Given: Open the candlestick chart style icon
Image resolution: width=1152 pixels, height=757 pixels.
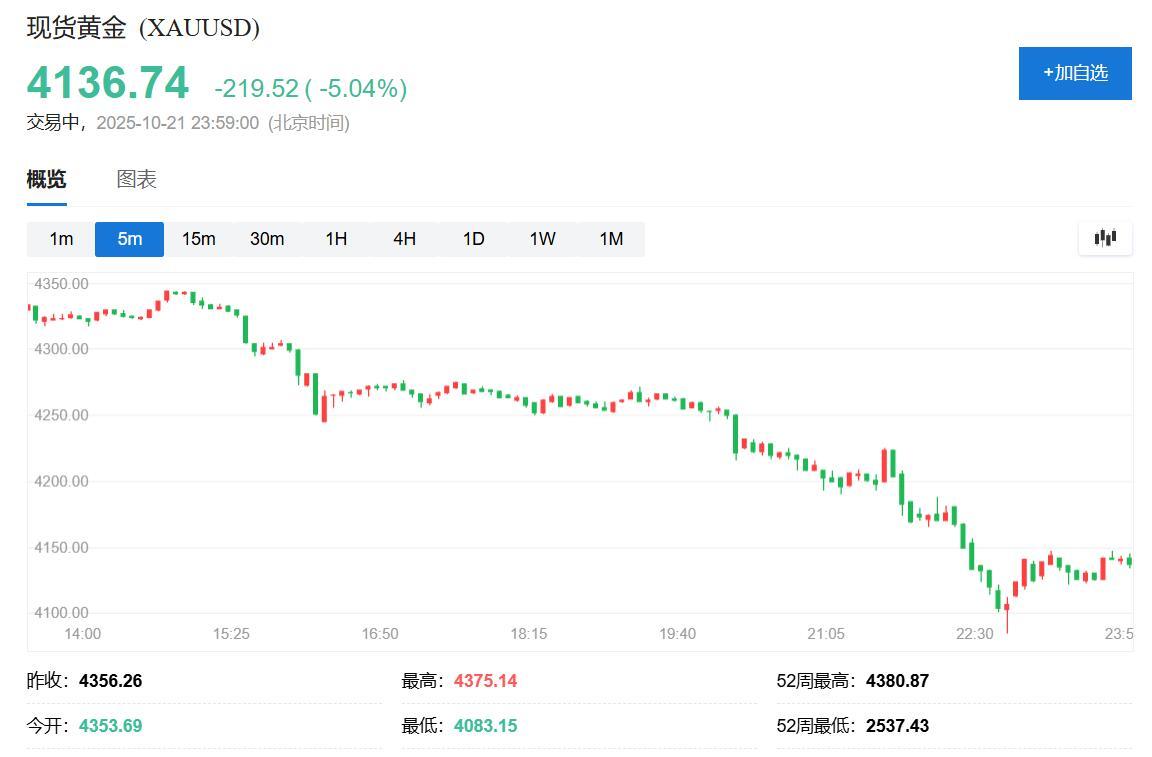Looking at the screenshot, I should click(1104, 238).
